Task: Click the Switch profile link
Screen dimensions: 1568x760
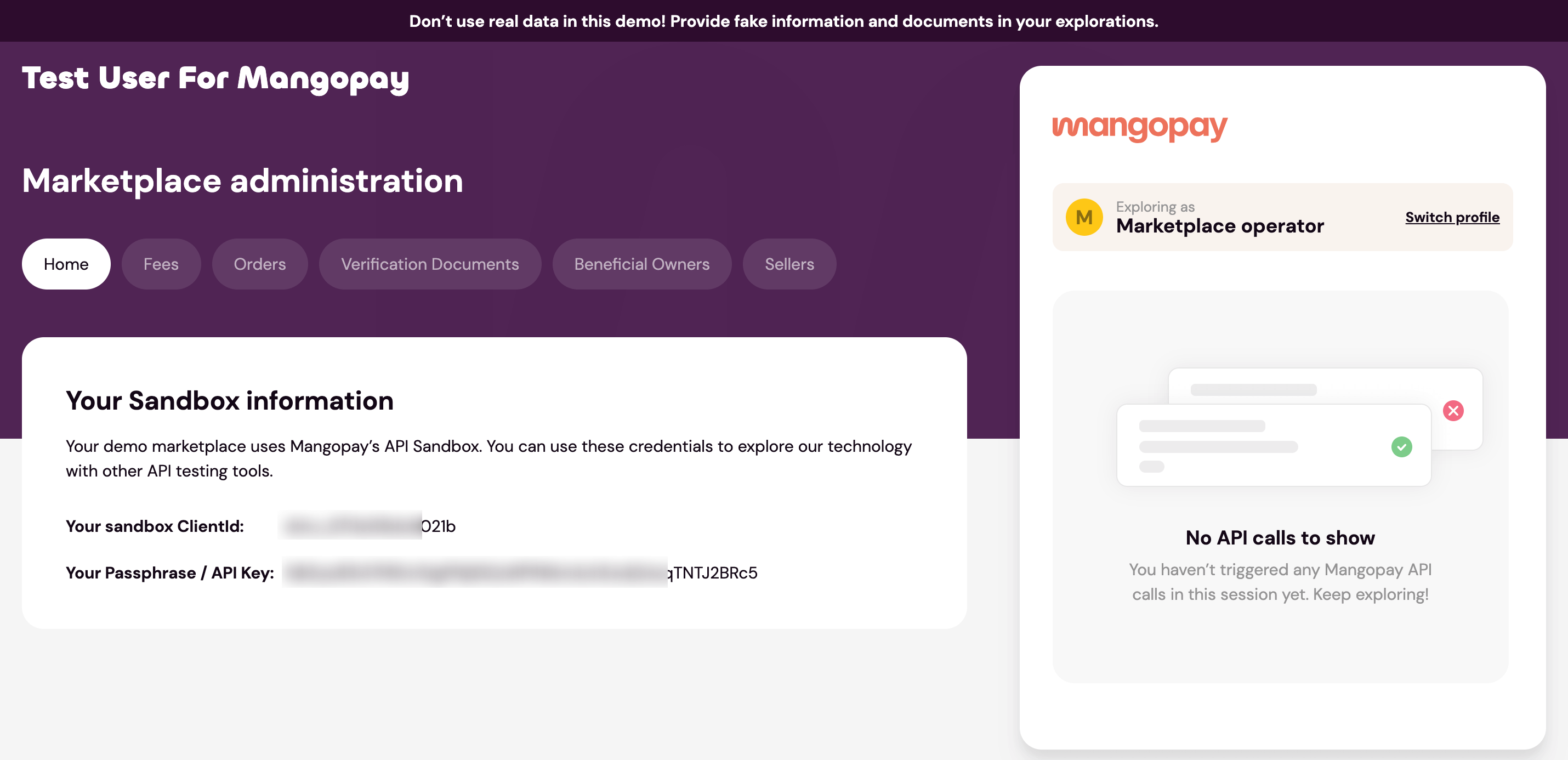Action: click(1453, 217)
